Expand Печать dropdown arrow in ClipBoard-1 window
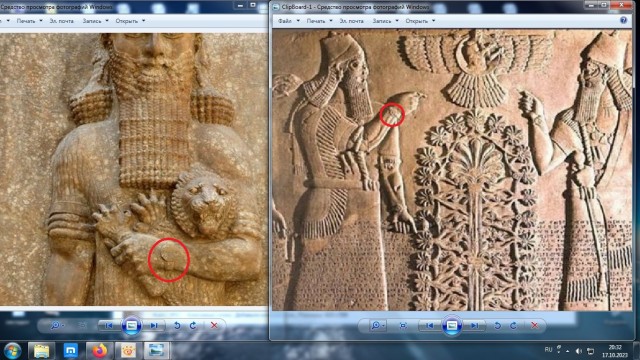 point(331,21)
